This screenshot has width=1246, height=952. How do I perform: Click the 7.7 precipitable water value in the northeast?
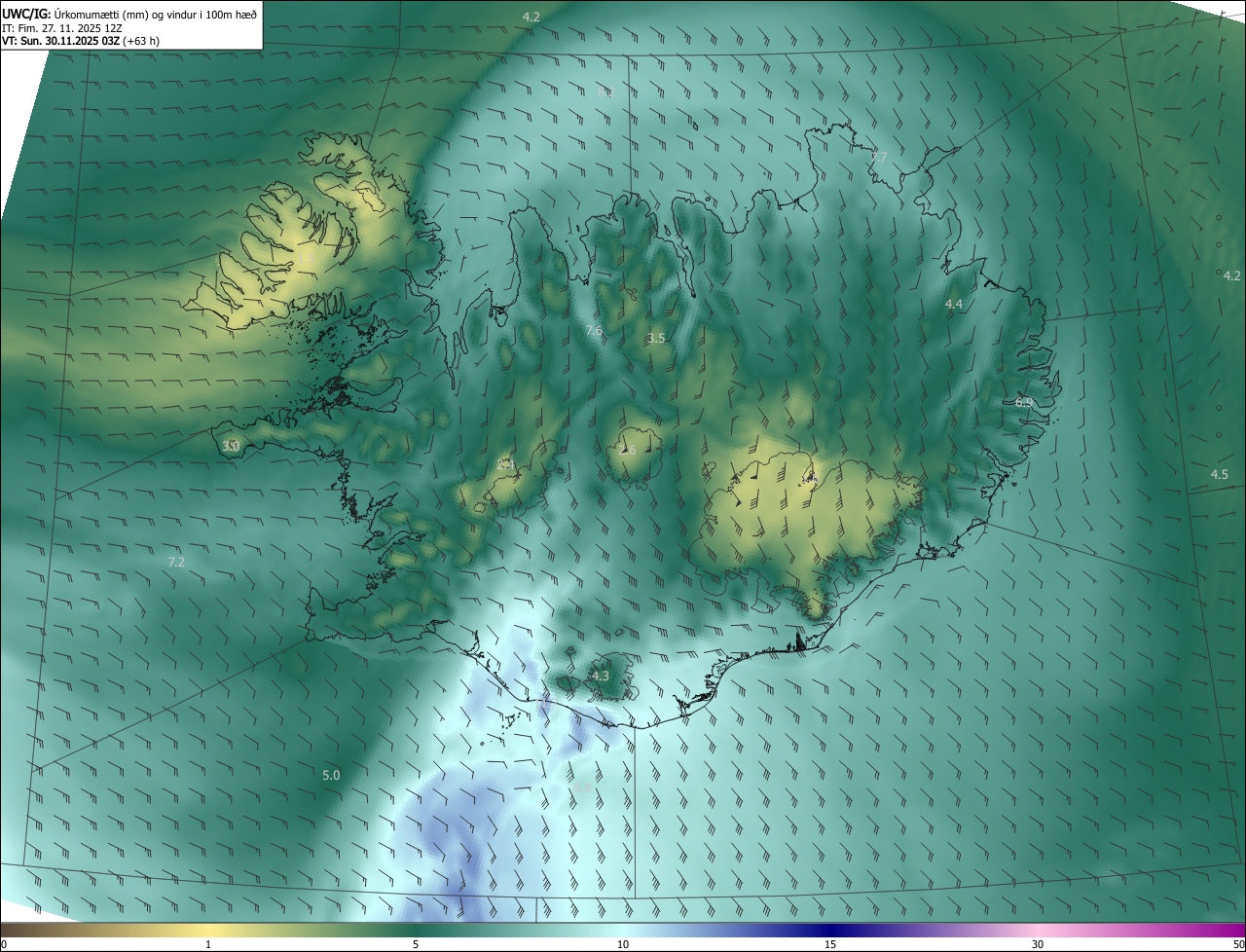click(879, 157)
